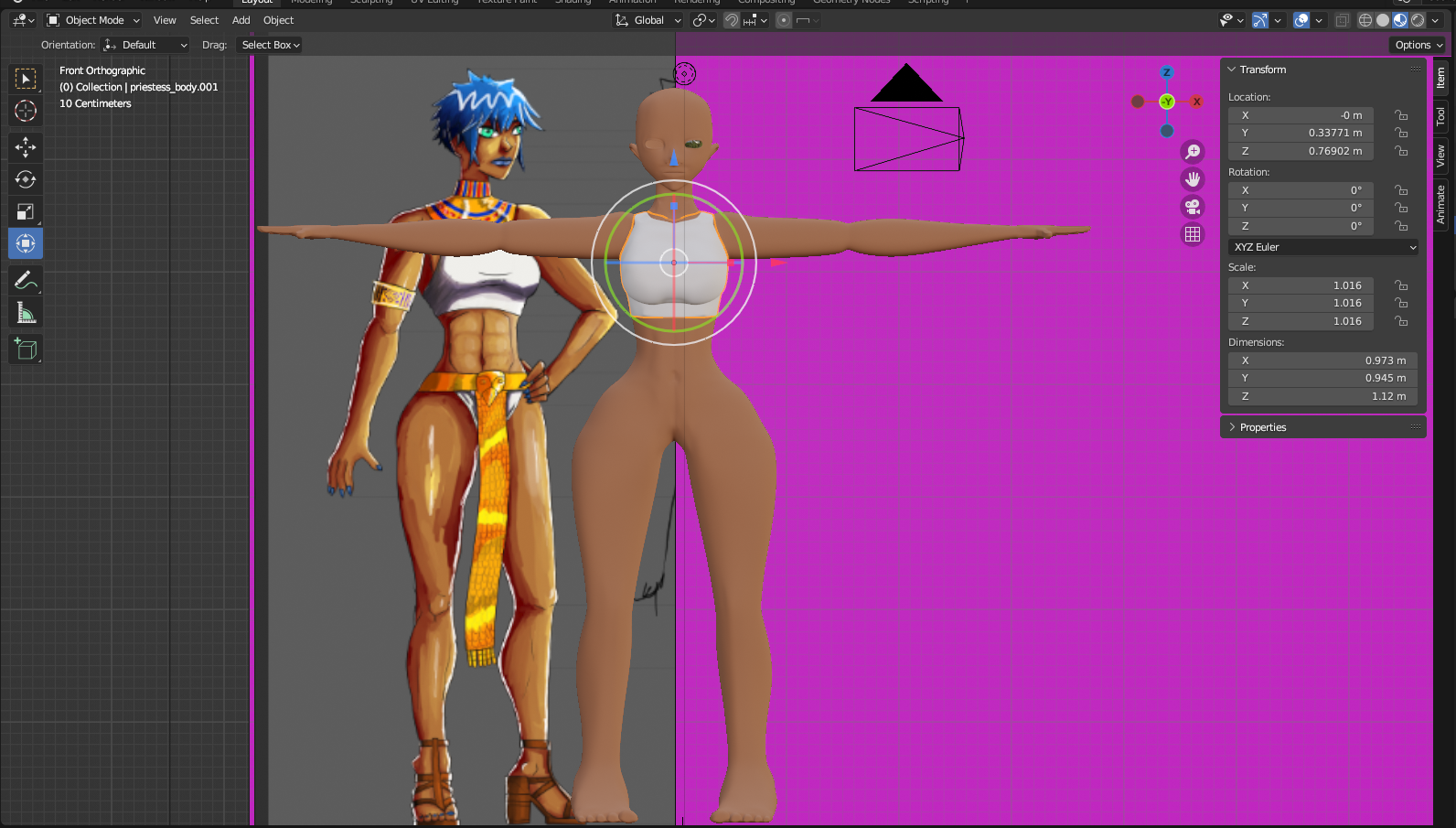Click the Location Z field 0.76902 m
The height and width of the screenshot is (828, 1456).
[x=1301, y=151]
